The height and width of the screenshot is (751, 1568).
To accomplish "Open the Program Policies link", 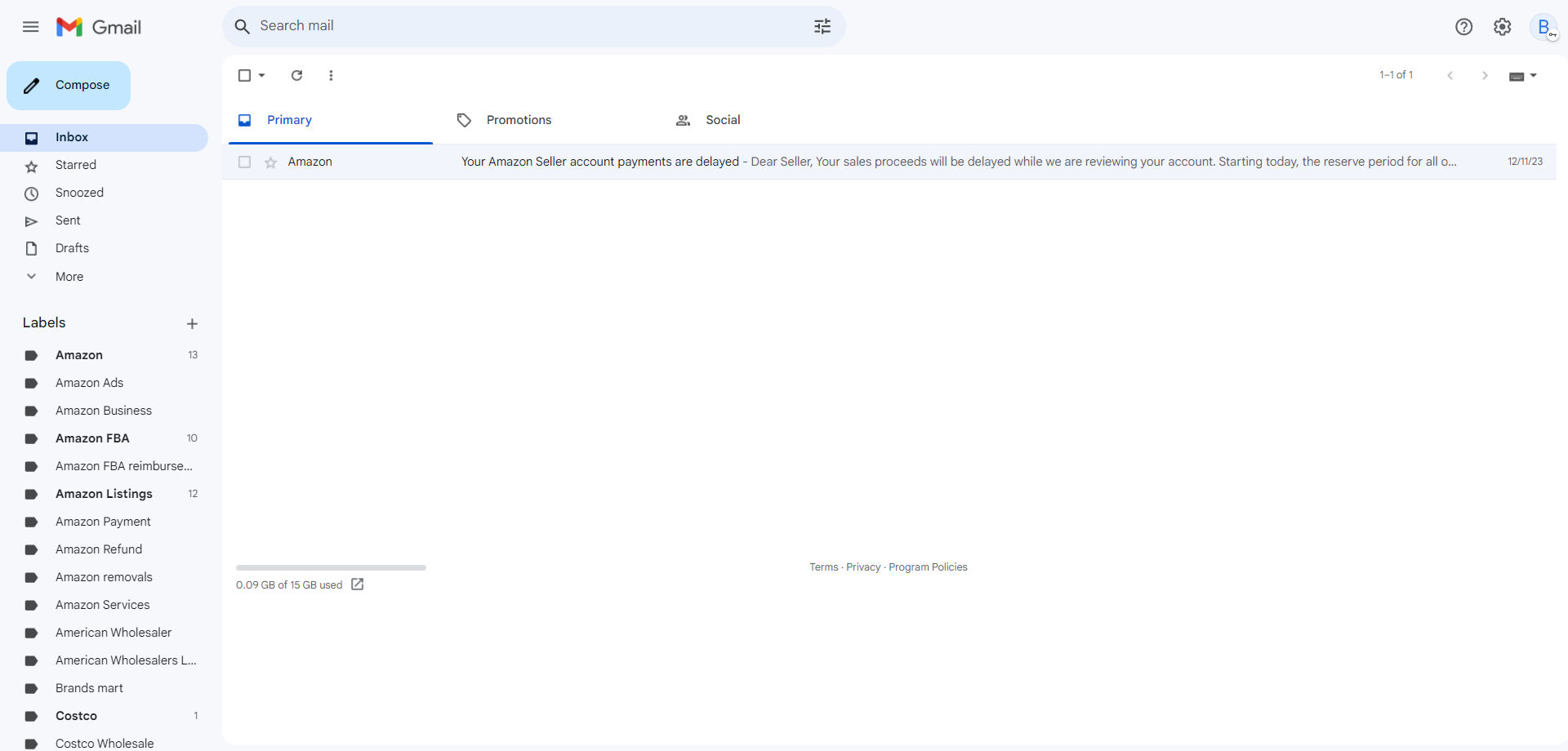I will pos(928,567).
